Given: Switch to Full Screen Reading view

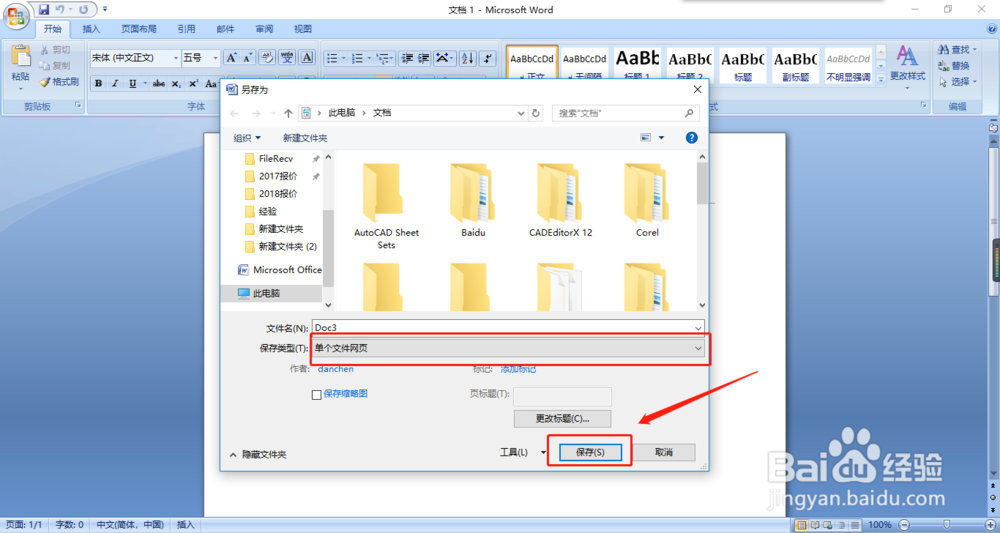Looking at the screenshot, I should 814,525.
